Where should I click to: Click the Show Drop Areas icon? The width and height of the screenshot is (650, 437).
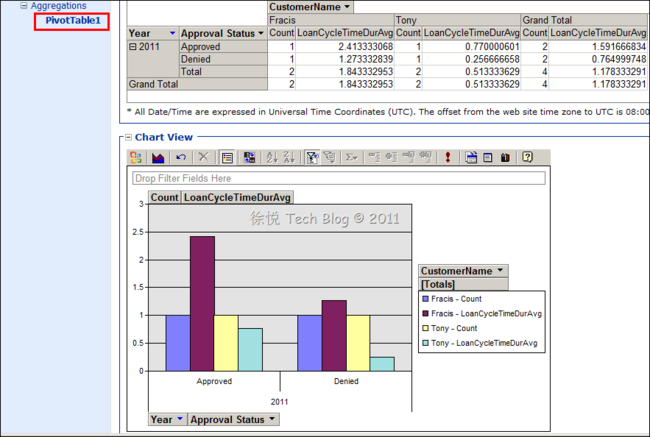(471, 158)
